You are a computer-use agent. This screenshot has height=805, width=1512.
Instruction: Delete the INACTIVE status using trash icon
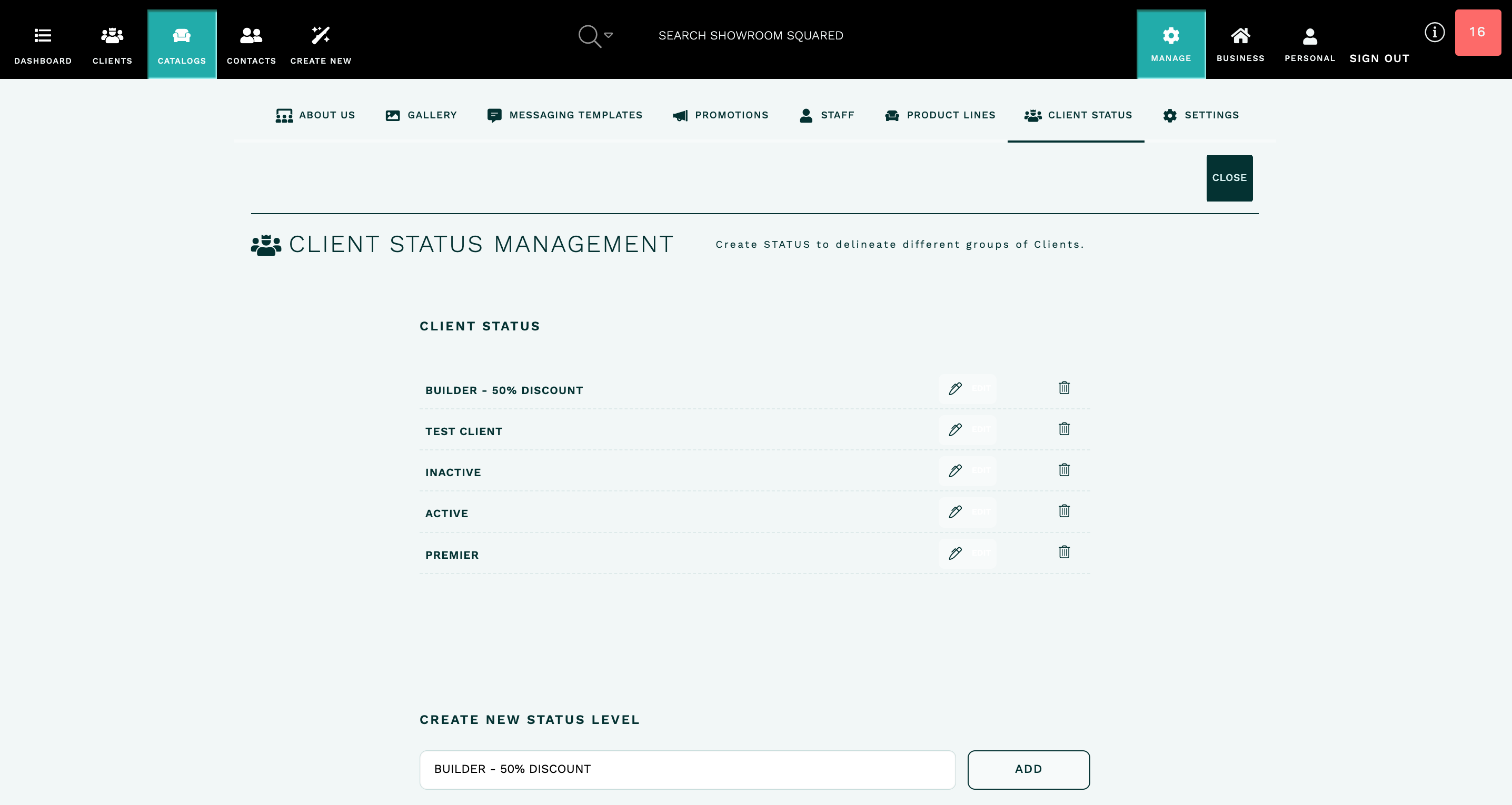(x=1064, y=470)
